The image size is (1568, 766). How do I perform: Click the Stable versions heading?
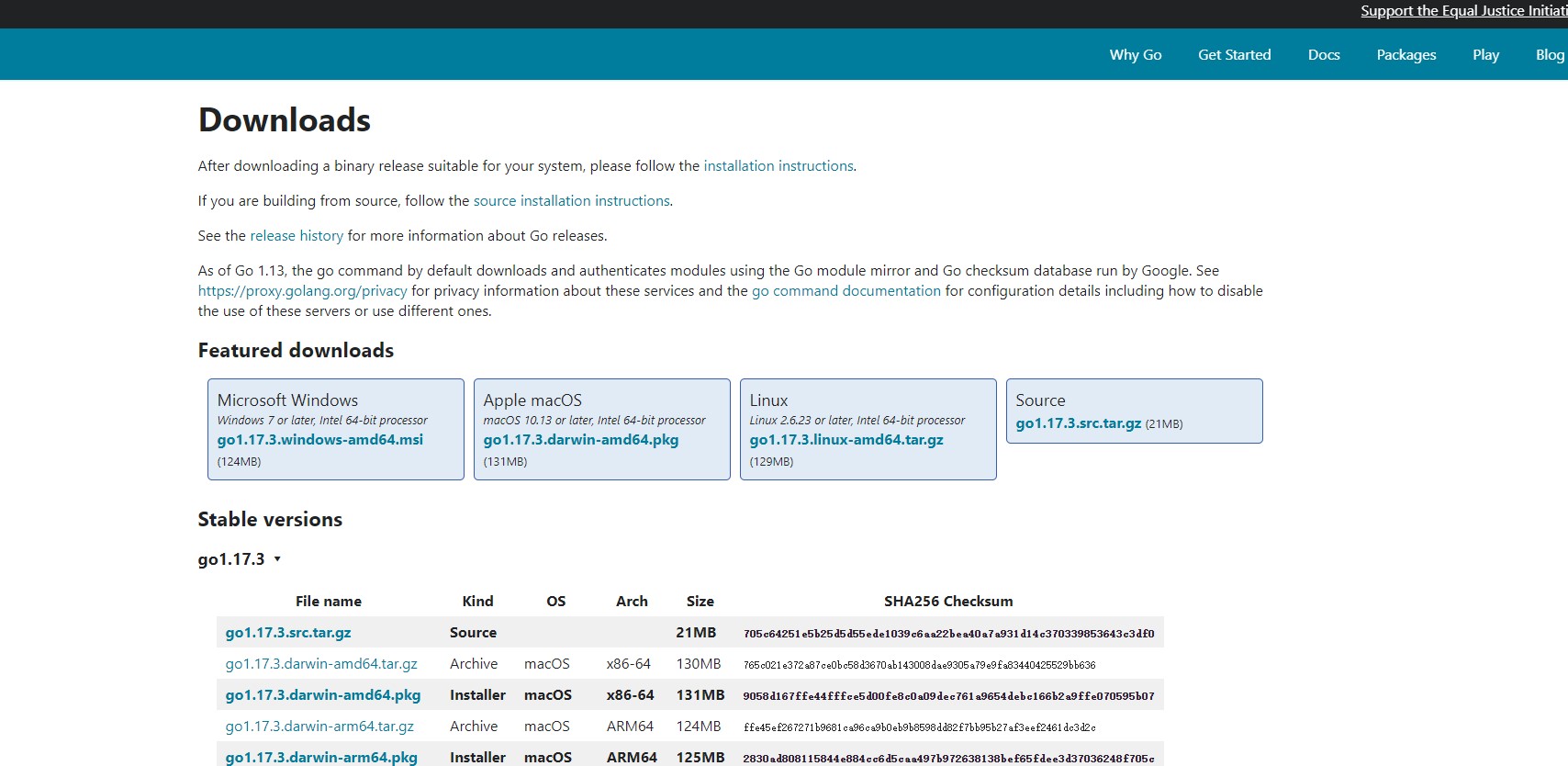tap(270, 520)
